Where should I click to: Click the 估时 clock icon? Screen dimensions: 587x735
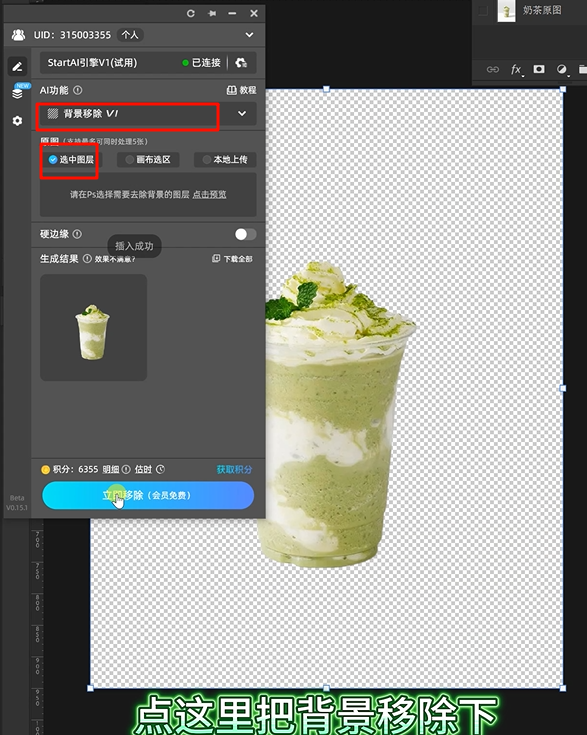160,469
